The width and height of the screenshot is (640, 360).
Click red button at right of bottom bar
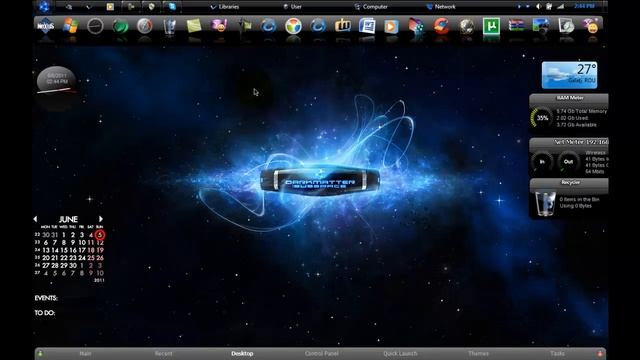click(600, 353)
